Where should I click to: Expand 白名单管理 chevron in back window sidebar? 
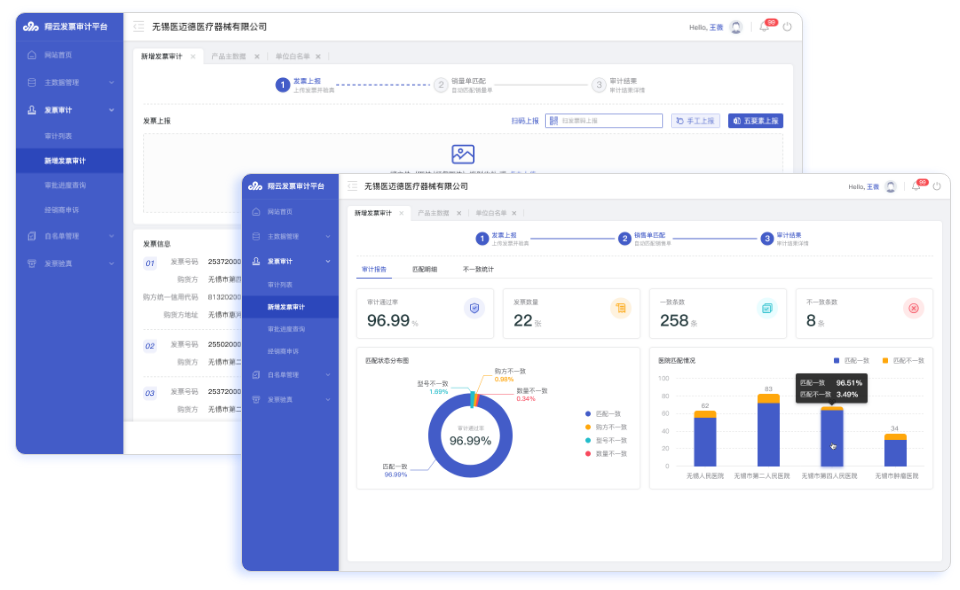pos(111,236)
